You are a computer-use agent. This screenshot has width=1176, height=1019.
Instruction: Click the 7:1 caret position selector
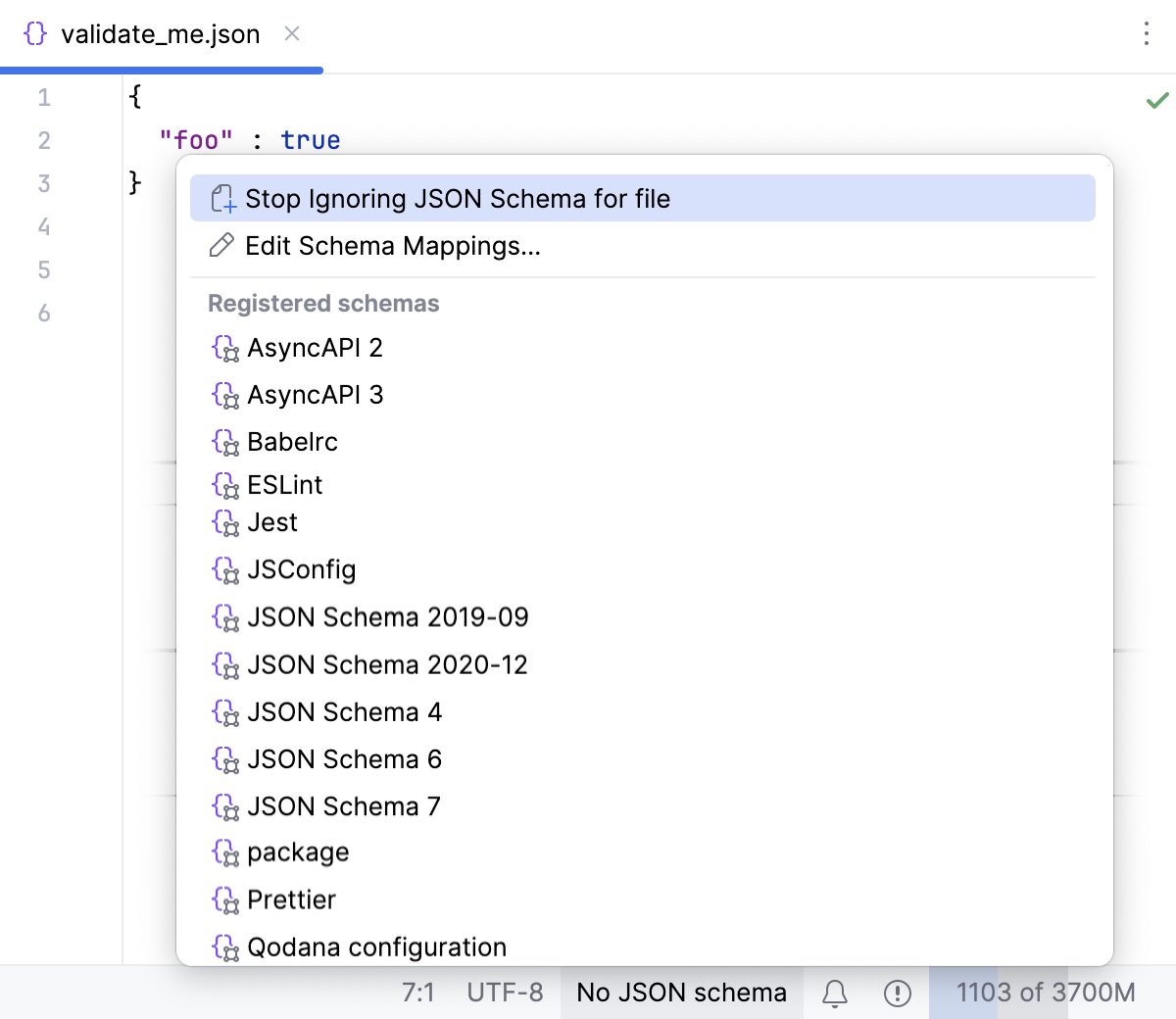[419, 993]
